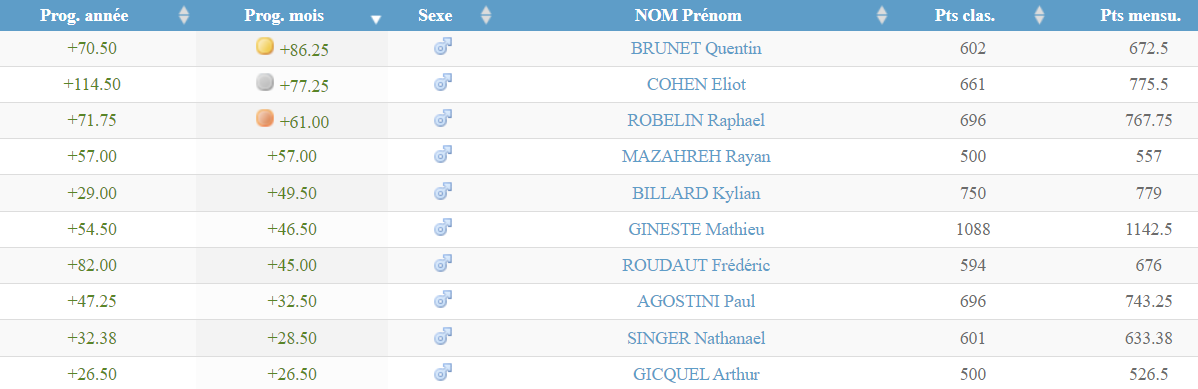Click the Prog. mois column header label
Screen dimensions: 1198x389
pyautogui.click(x=284, y=15)
